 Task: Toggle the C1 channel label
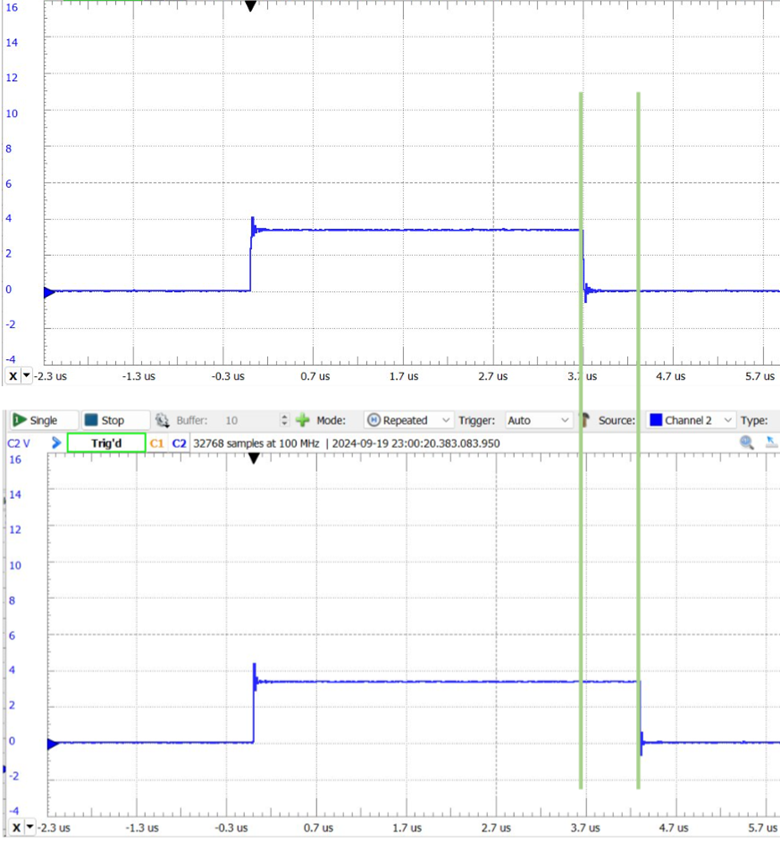click(x=157, y=443)
